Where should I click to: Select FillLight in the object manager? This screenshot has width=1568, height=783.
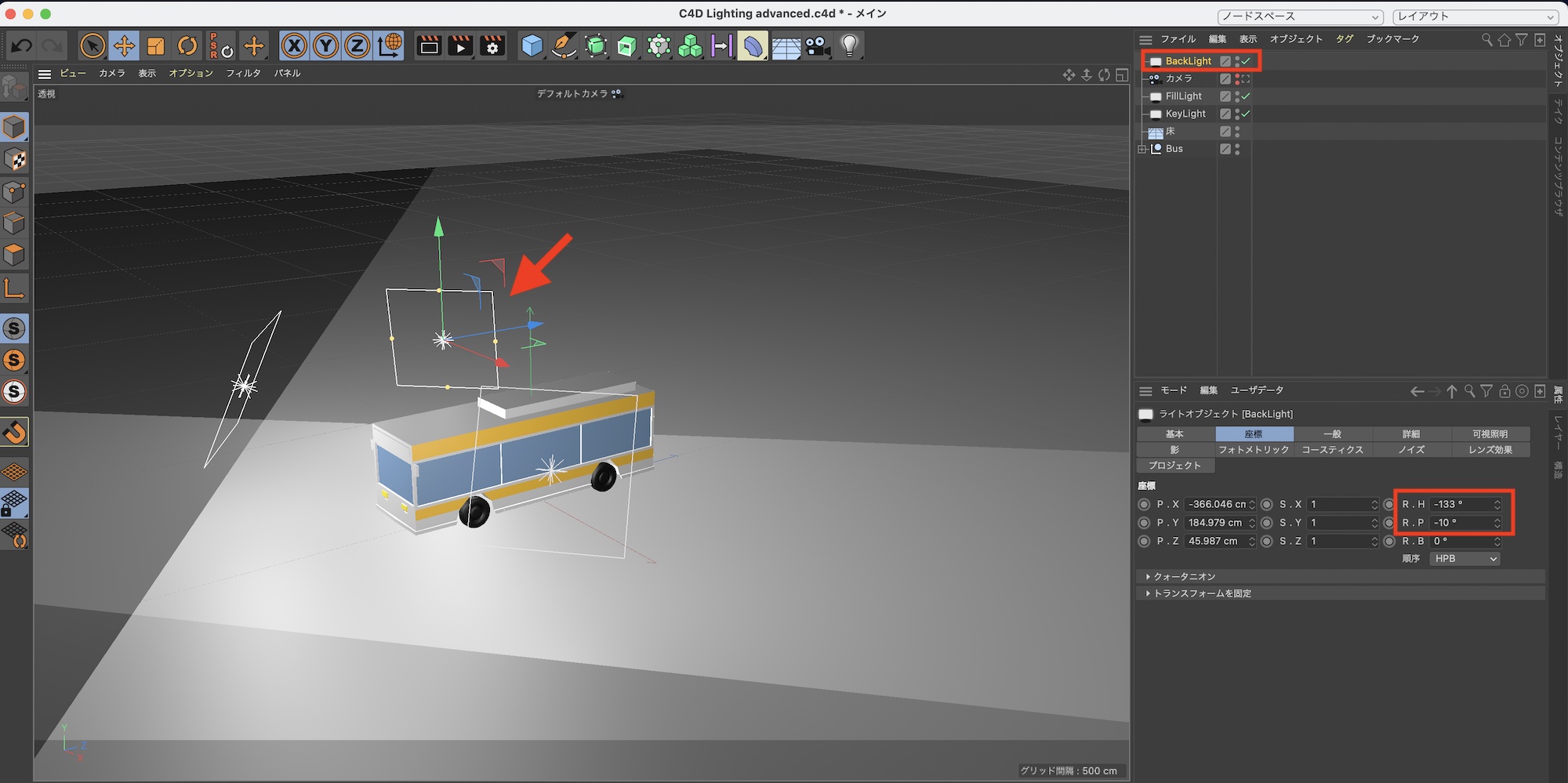click(x=1183, y=96)
